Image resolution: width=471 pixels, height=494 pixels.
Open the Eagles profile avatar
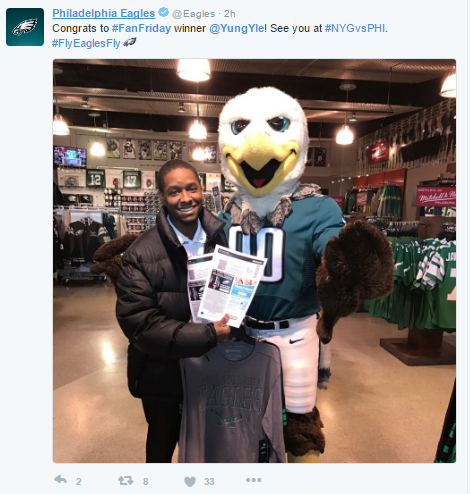tap(25, 27)
